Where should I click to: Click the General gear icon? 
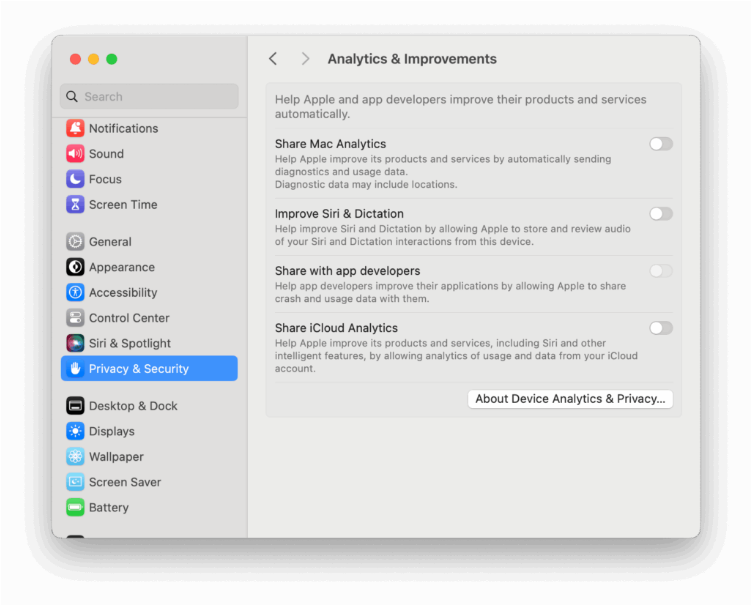[x=75, y=242]
